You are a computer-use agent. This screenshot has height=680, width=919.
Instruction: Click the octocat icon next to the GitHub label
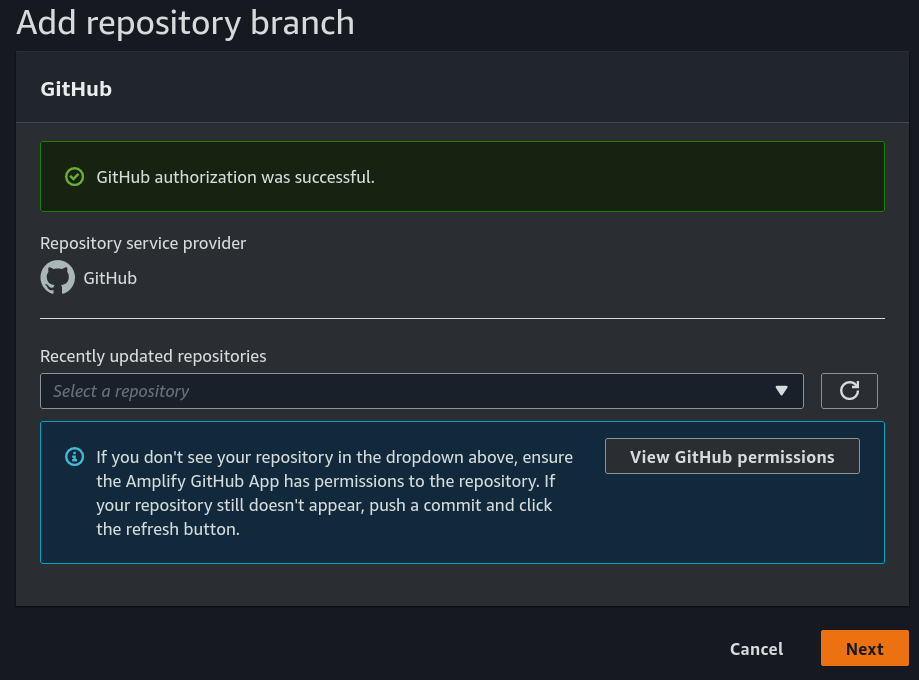(57, 277)
